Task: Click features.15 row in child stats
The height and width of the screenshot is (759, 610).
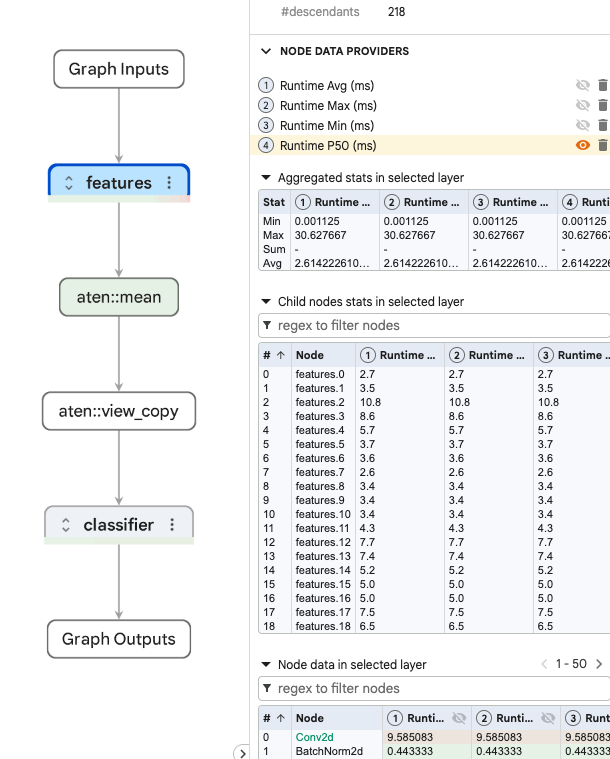Action: click(x=434, y=584)
